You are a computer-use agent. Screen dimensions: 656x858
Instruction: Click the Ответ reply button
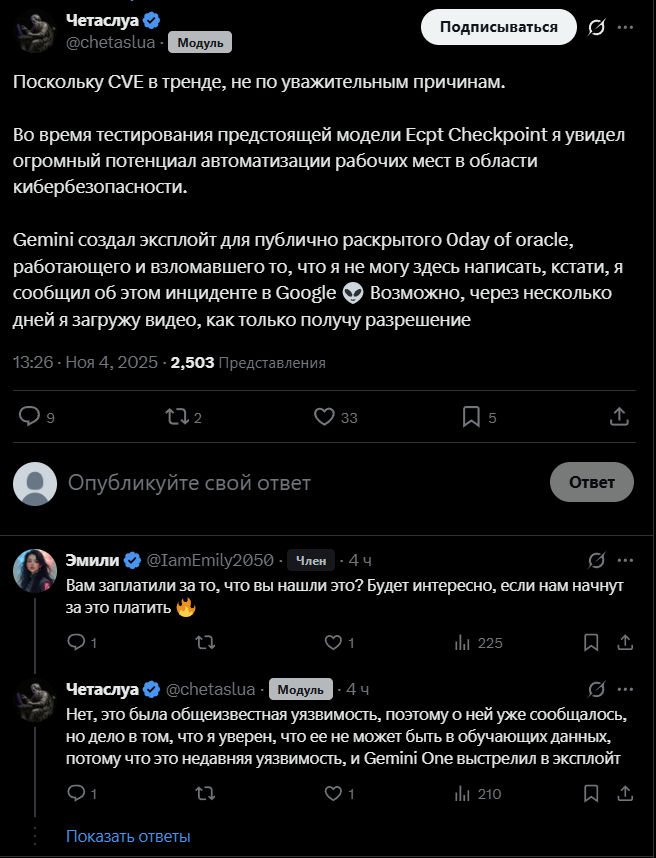pos(591,482)
